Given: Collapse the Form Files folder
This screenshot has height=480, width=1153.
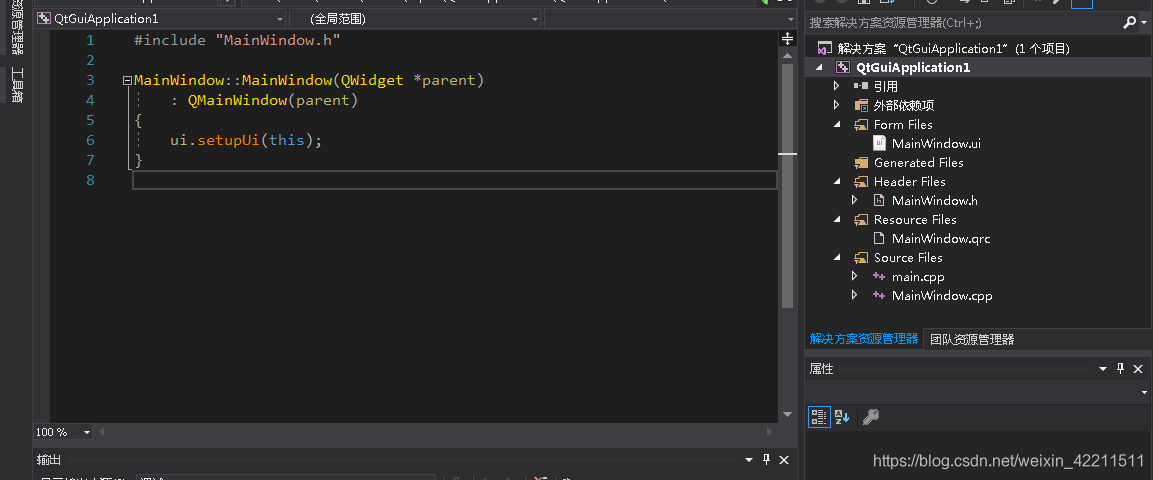Looking at the screenshot, I should point(837,125).
